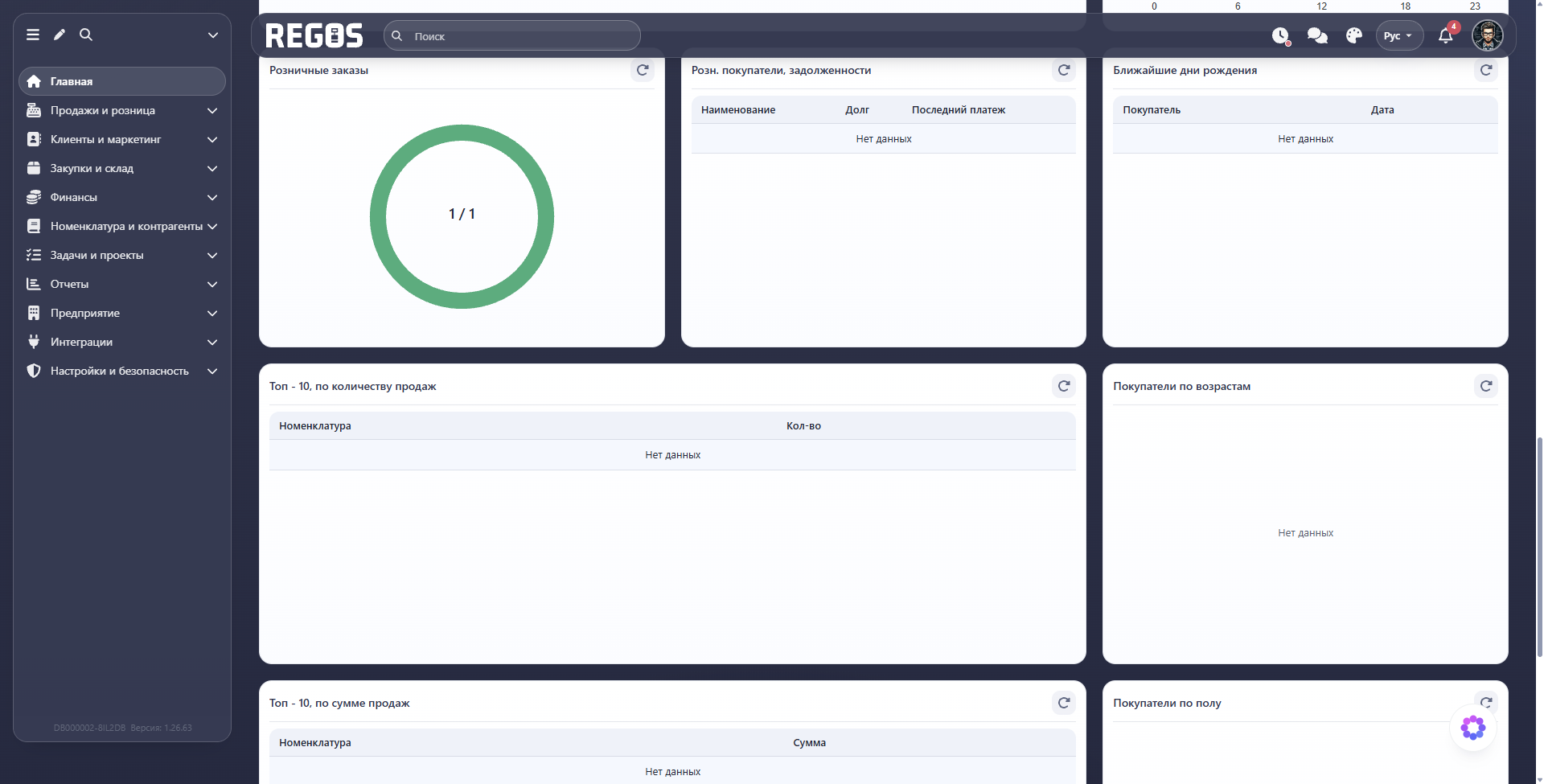Click the Долг column header
Viewport: 1544px width, 784px height.
(x=857, y=109)
